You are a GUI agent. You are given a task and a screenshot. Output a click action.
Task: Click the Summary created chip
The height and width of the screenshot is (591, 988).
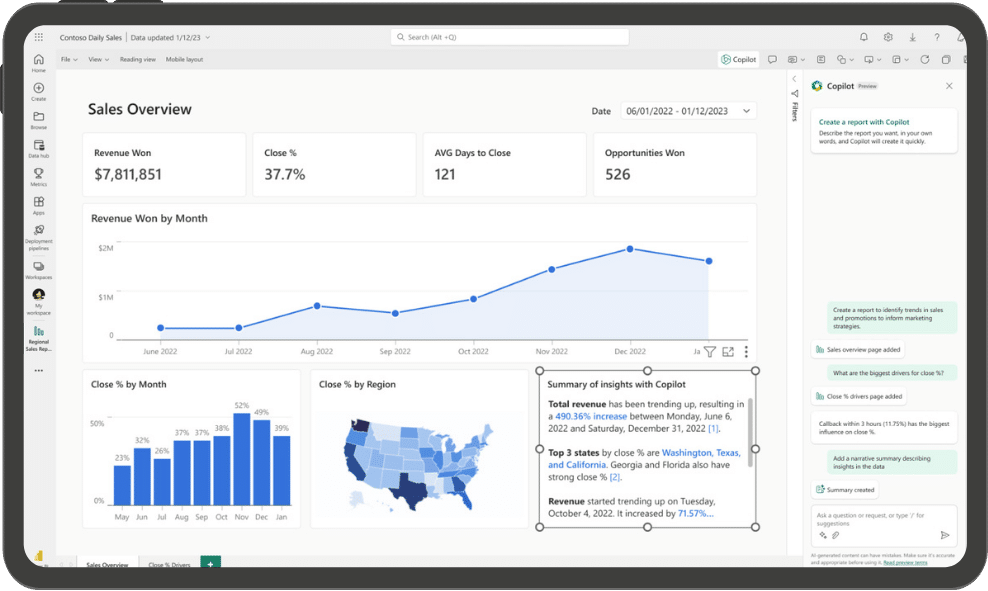(x=845, y=490)
